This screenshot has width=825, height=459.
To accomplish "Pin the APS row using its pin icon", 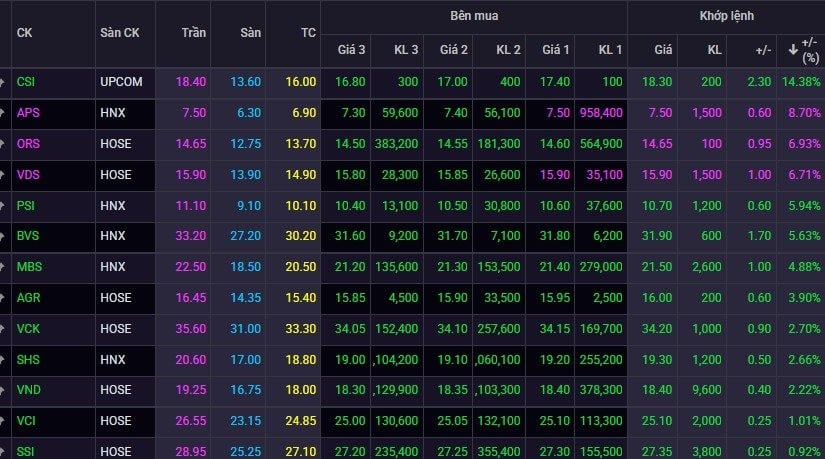I will click(x=2, y=113).
